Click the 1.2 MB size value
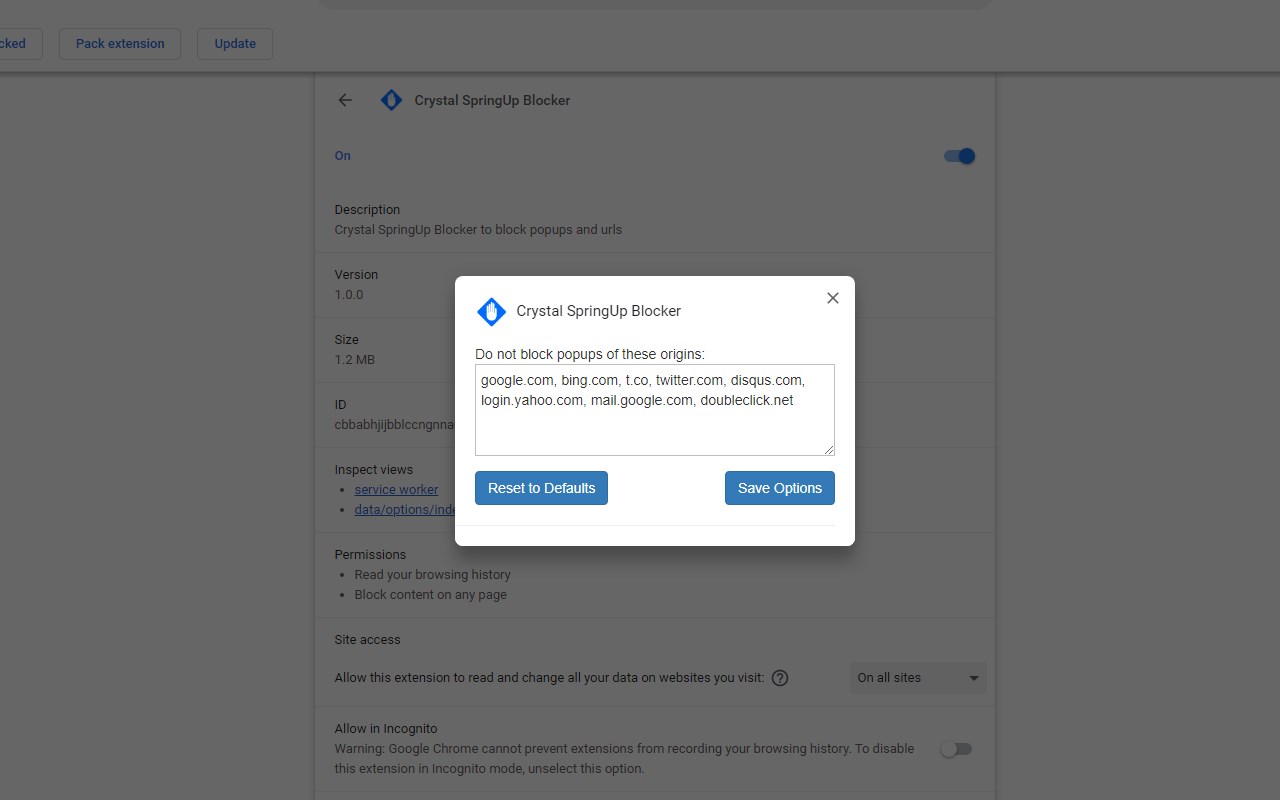 click(355, 360)
